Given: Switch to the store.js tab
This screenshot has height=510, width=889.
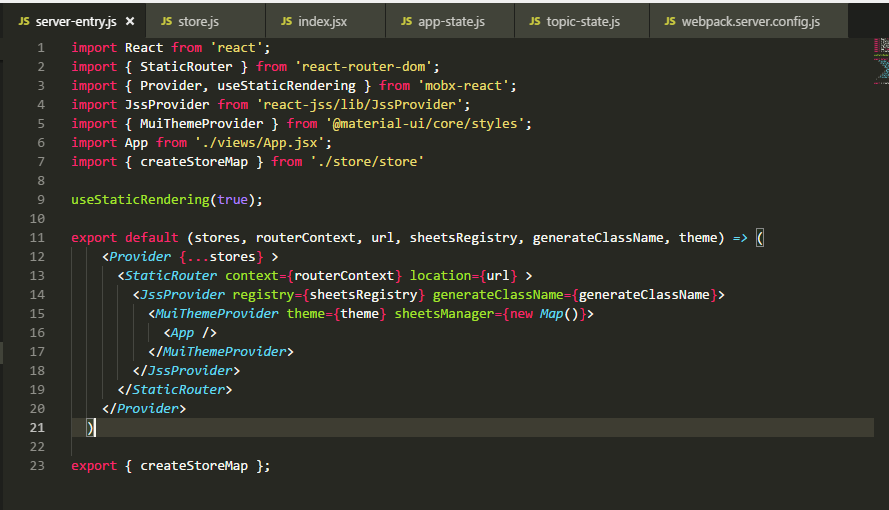Looking at the screenshot, I should click(198, 21).
